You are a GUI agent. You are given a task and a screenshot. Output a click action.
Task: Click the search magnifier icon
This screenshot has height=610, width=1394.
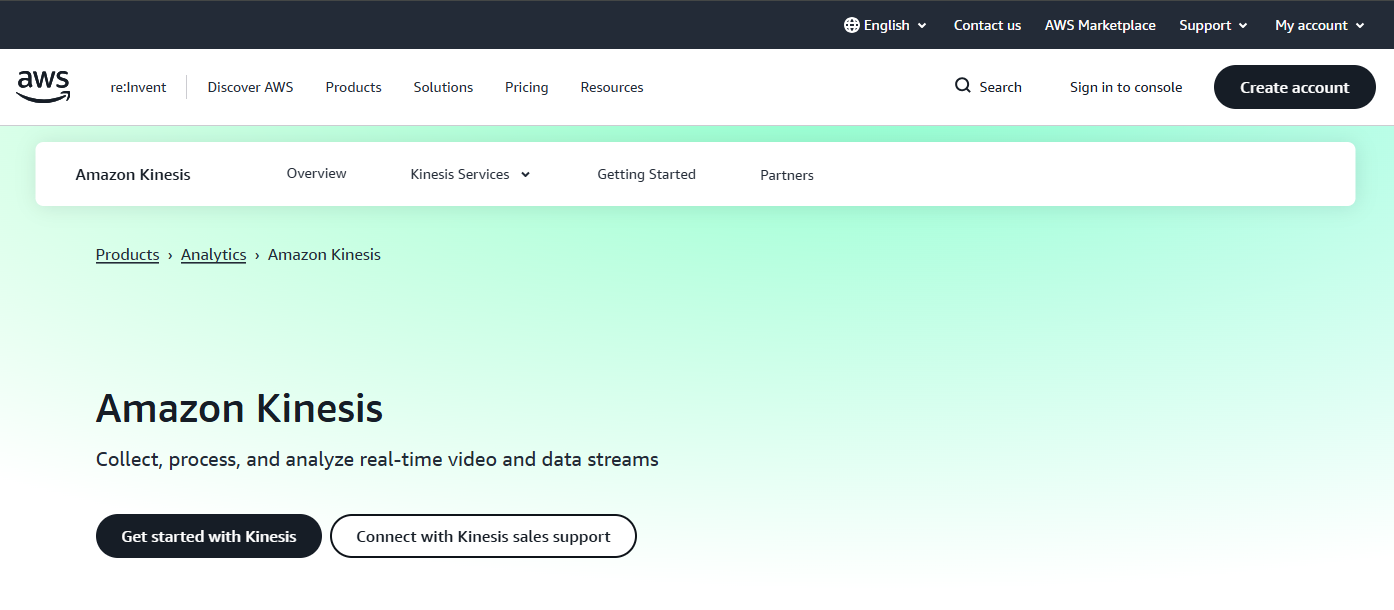(962, 86)
